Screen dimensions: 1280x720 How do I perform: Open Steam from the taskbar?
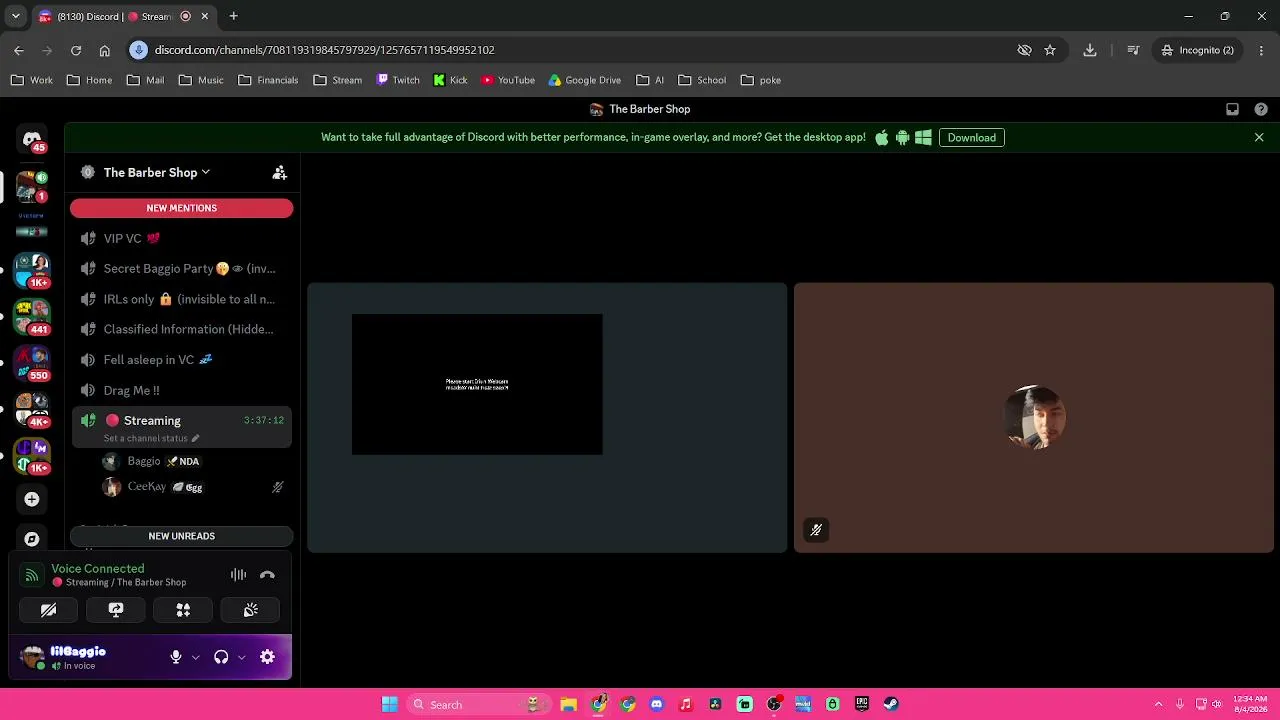tap(891, 705)
